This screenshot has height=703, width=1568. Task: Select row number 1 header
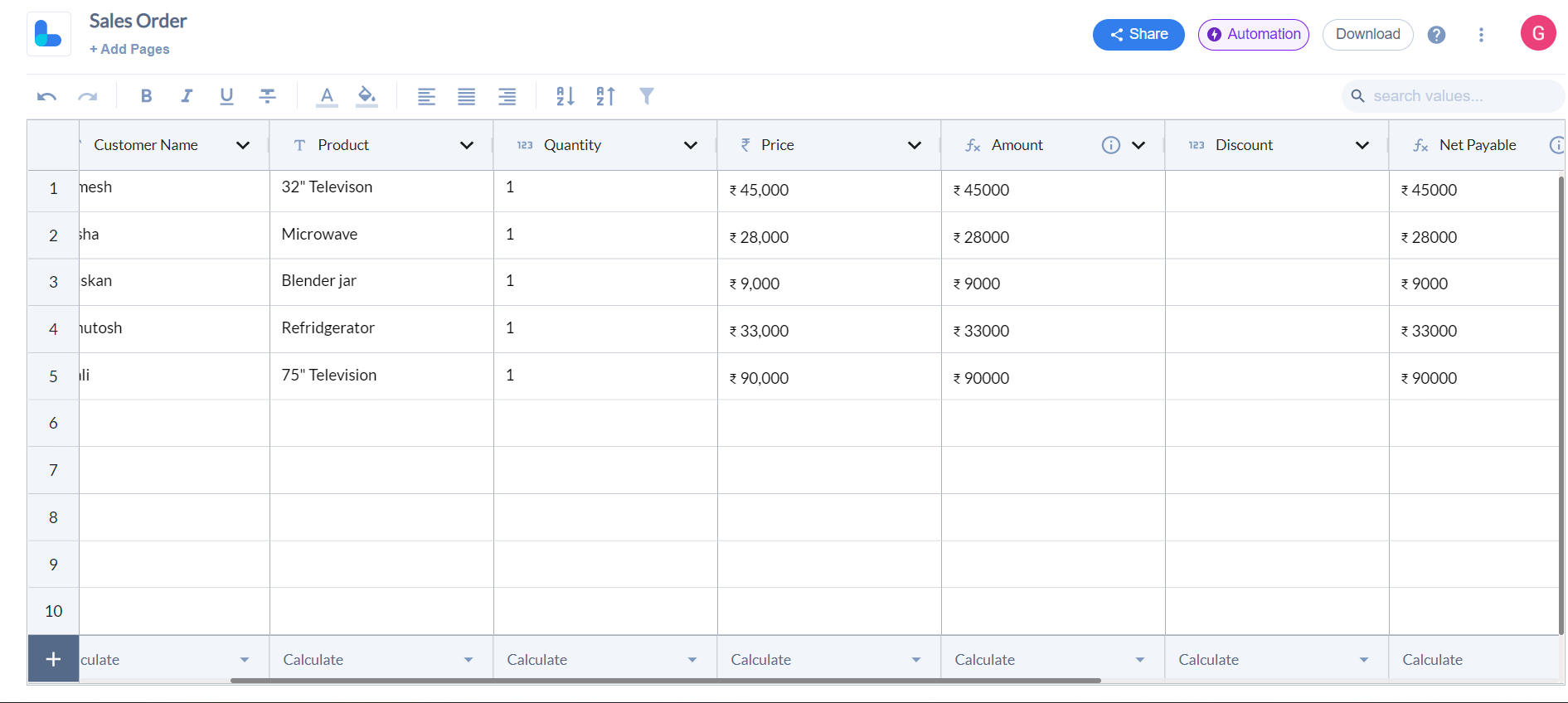pos(53,189)
